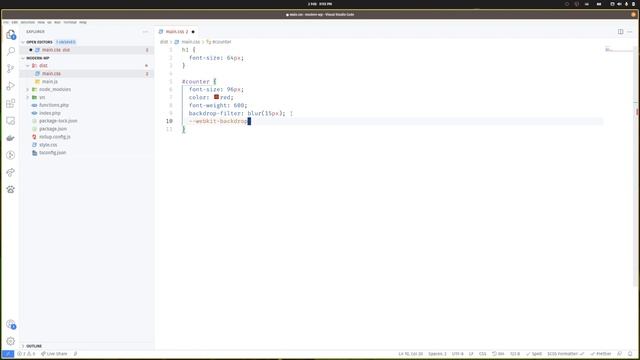Click the dist breadcrumb segment

click(164, 42)
